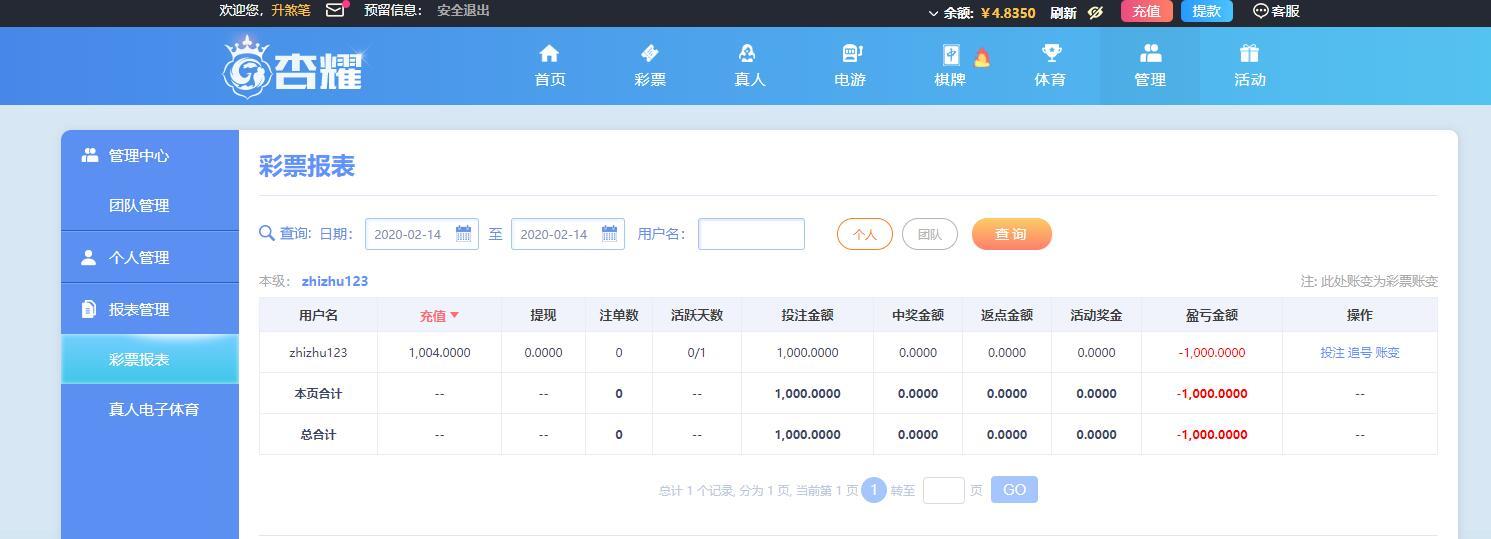Screen dimensions: 1491x539
Task: Go to 首页 home nav item
Action: click(x=550, y=66)
